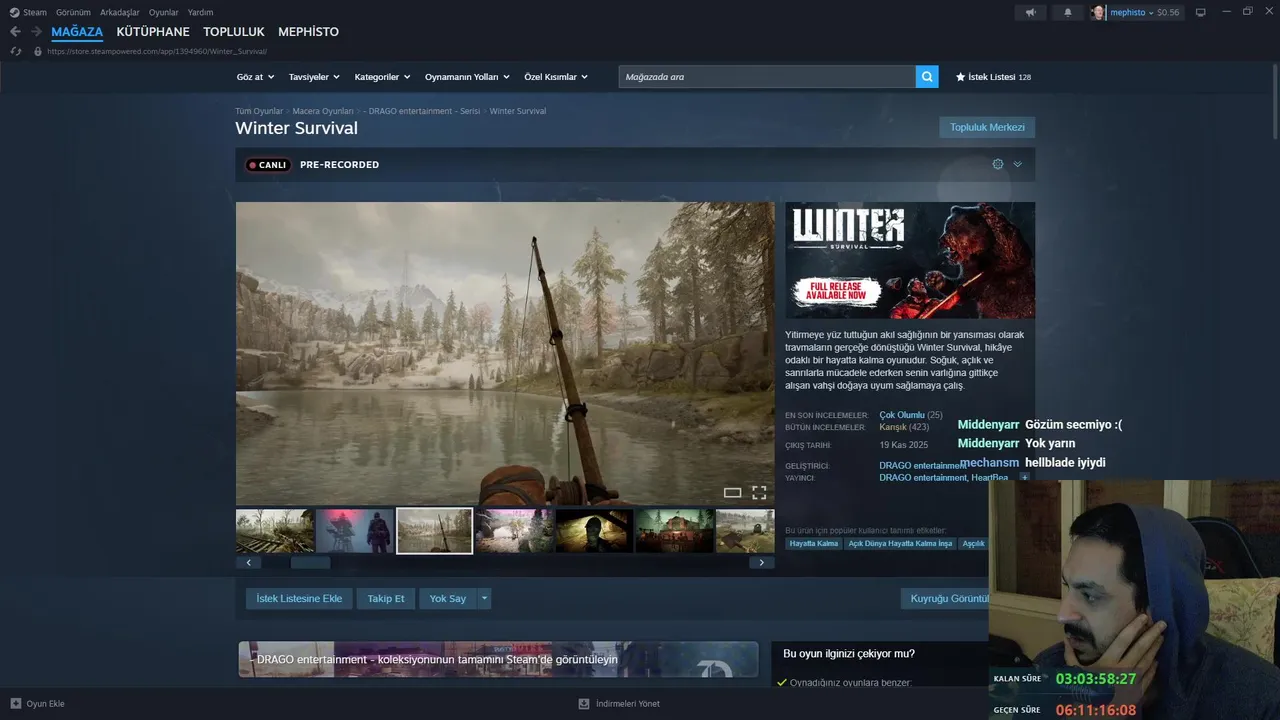Select the dark yellow-lit face thumbnail
The width and height of the screenshot is (1280, 720).
click(594, 531)
